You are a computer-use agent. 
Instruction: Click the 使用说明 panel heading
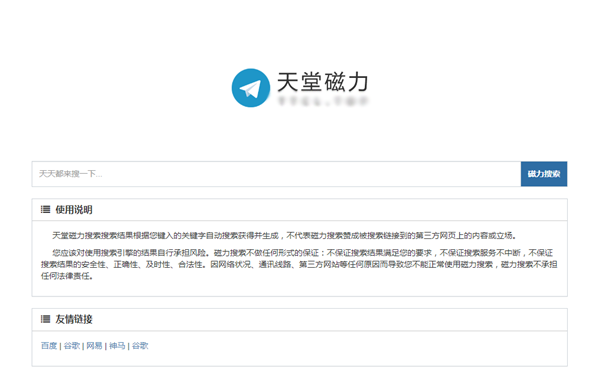pyautogui.click(x=74, y=210)
